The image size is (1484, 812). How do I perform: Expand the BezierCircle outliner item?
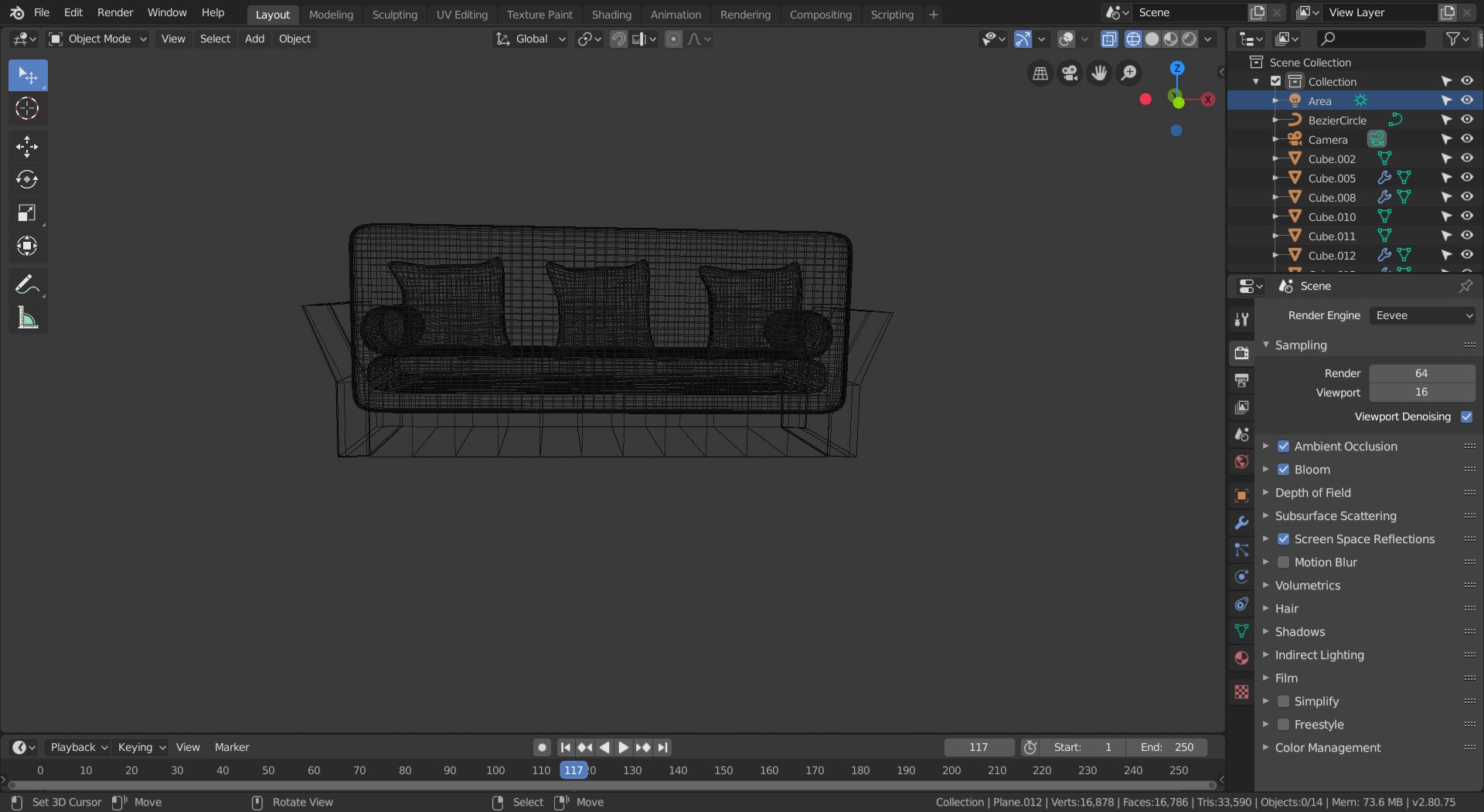click(x=1275, y=120)
